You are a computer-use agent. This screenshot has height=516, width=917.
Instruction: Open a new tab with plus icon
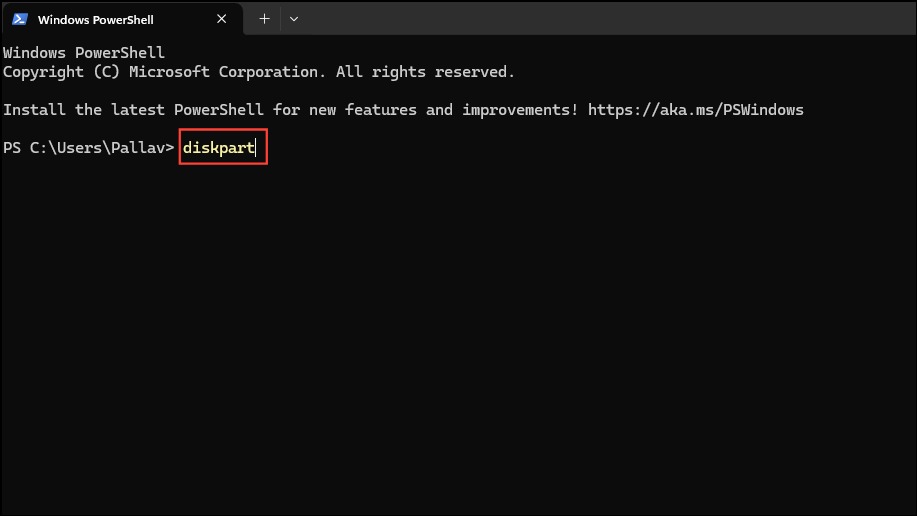[x=264, y=19]
